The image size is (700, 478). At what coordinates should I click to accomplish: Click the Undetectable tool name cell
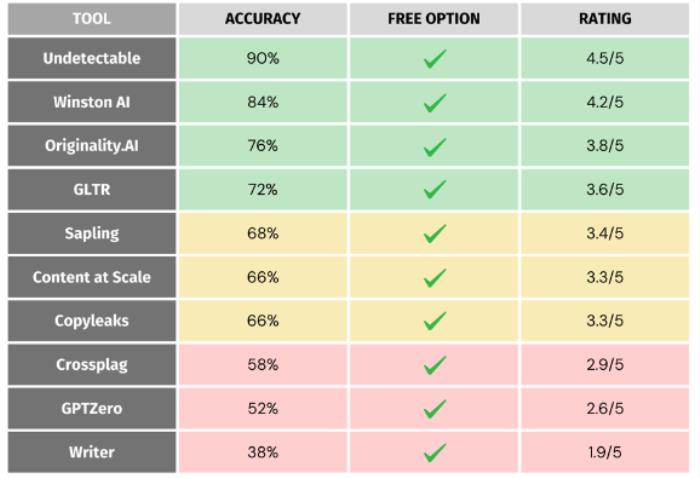click(92, 58)
